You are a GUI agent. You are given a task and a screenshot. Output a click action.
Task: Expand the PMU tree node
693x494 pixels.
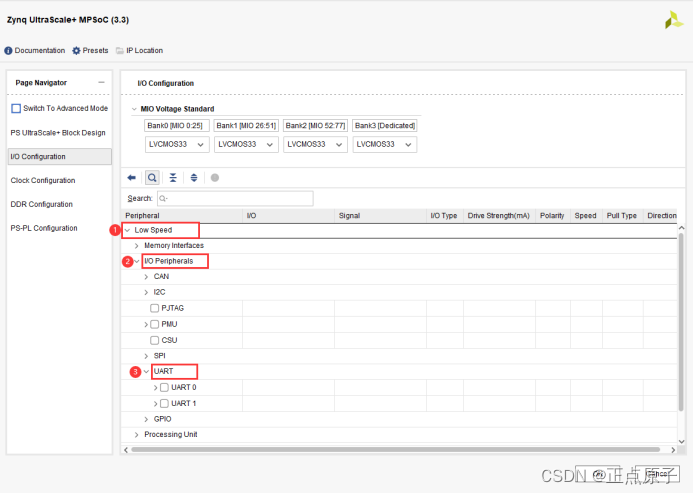(146, 324)
